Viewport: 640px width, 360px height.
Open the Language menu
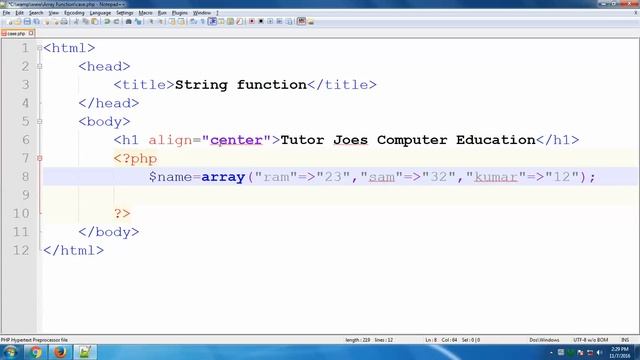100,13
